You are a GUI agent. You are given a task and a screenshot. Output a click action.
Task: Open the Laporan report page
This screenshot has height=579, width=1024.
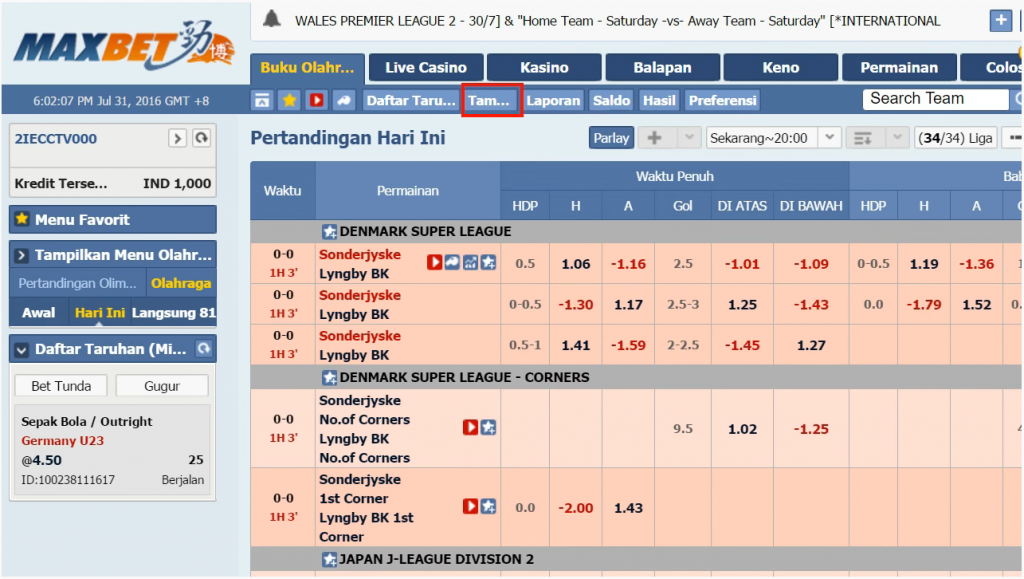point(553,101)
